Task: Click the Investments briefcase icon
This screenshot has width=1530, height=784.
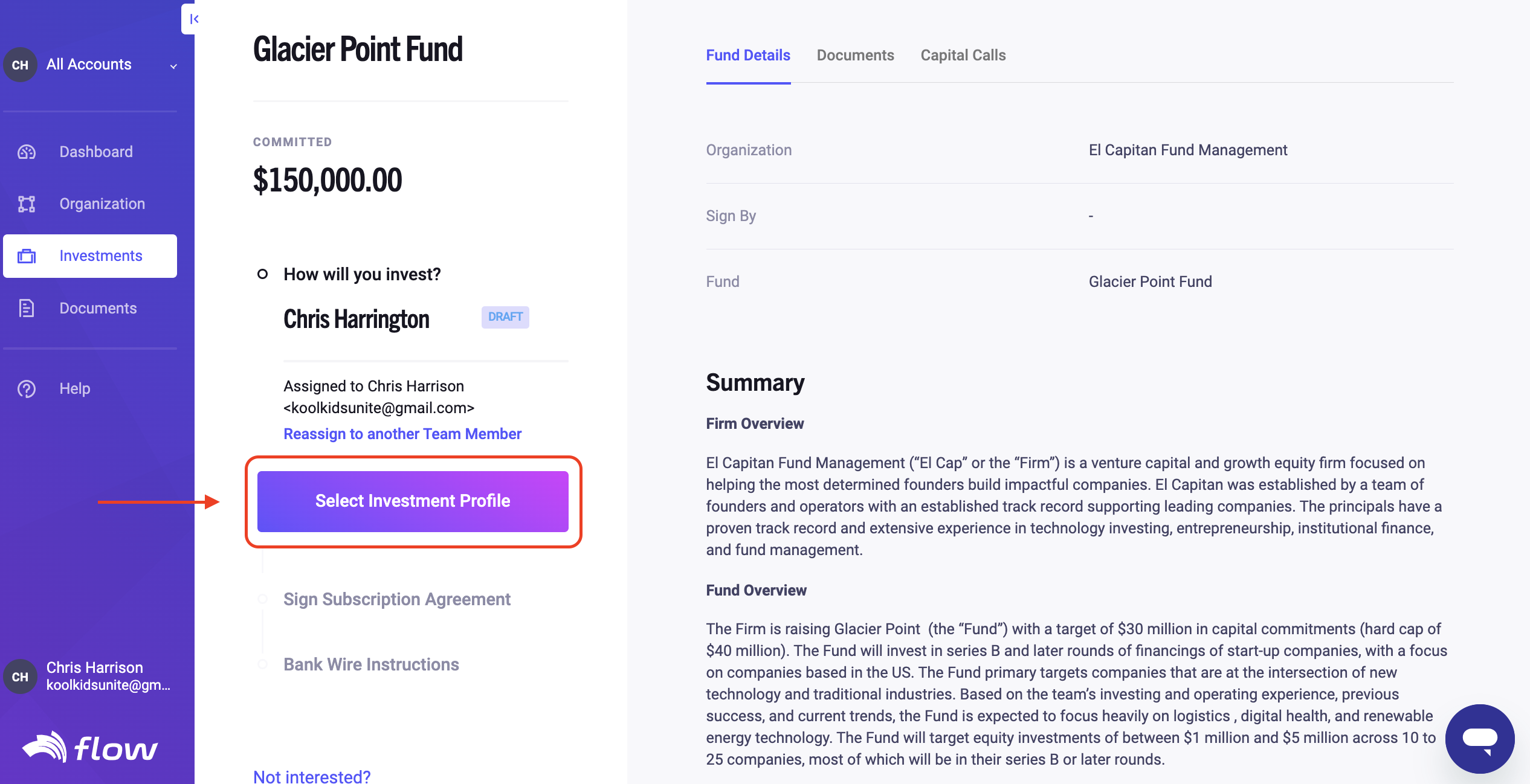Action: coord(27,256)
